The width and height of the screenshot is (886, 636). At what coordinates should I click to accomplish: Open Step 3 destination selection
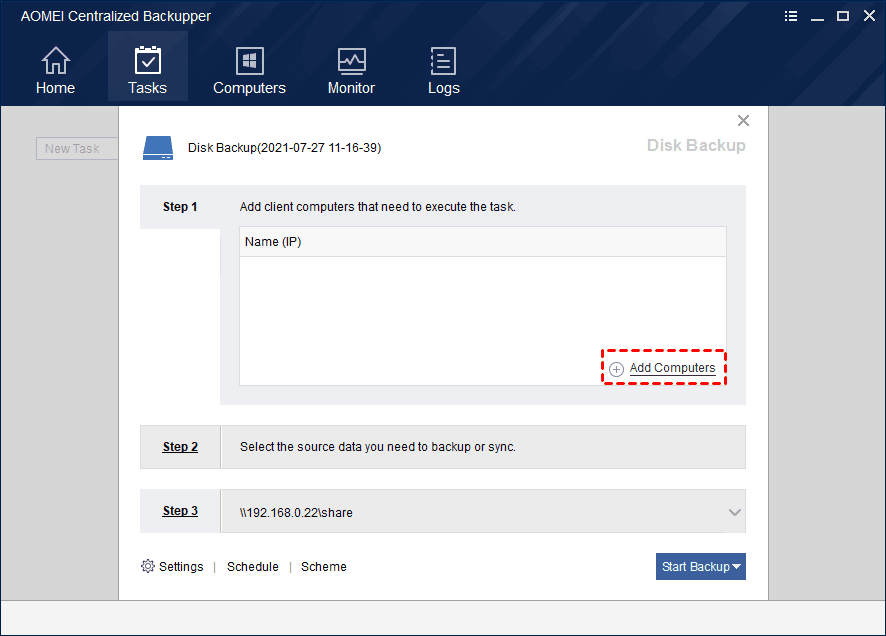click(180, 511)
